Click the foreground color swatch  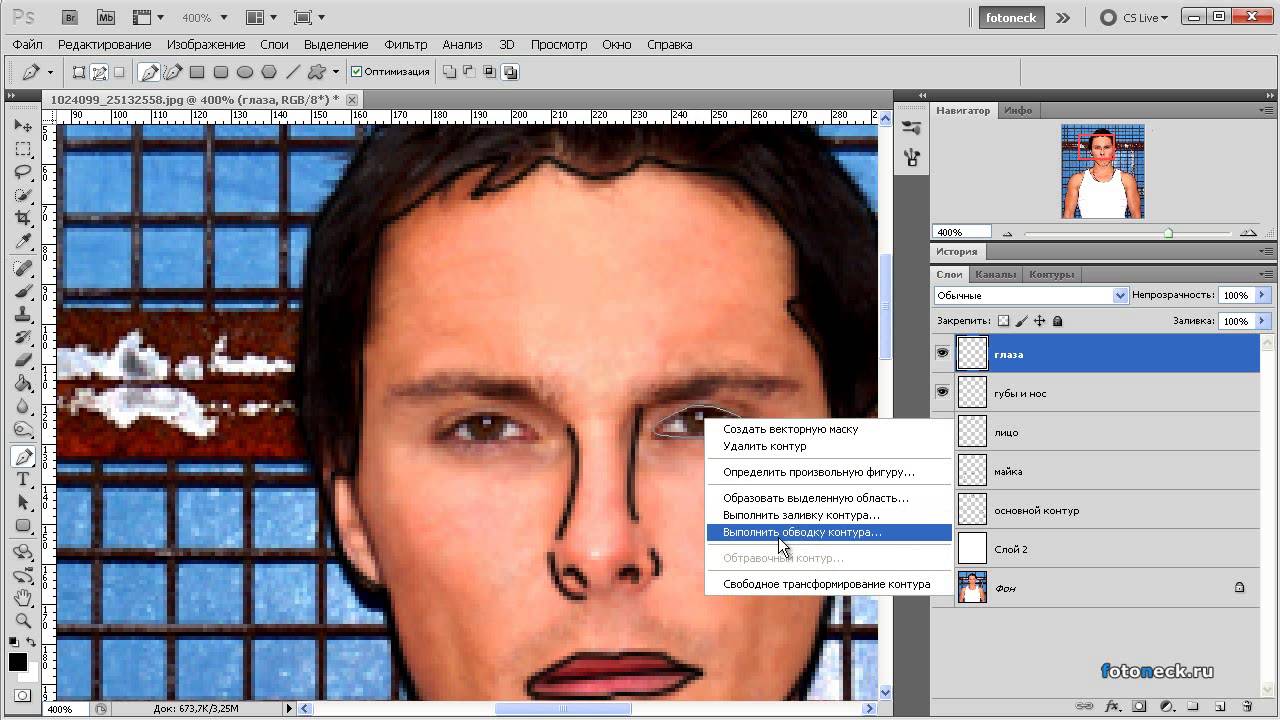18,662
